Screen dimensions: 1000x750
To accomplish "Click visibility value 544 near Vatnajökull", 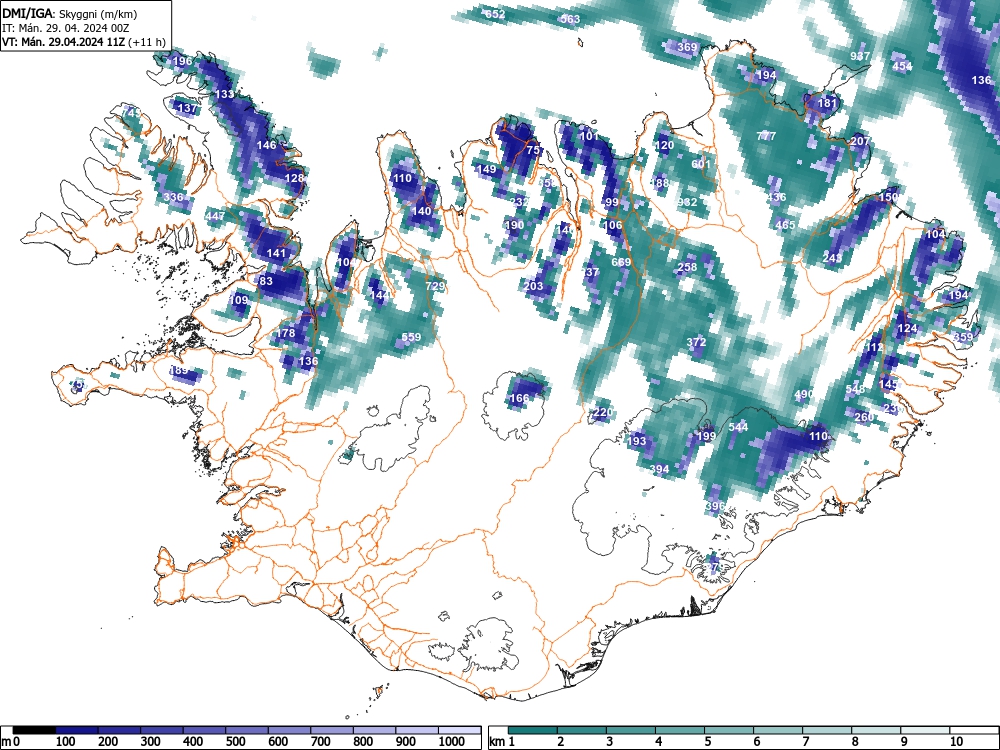I will 738,427.
